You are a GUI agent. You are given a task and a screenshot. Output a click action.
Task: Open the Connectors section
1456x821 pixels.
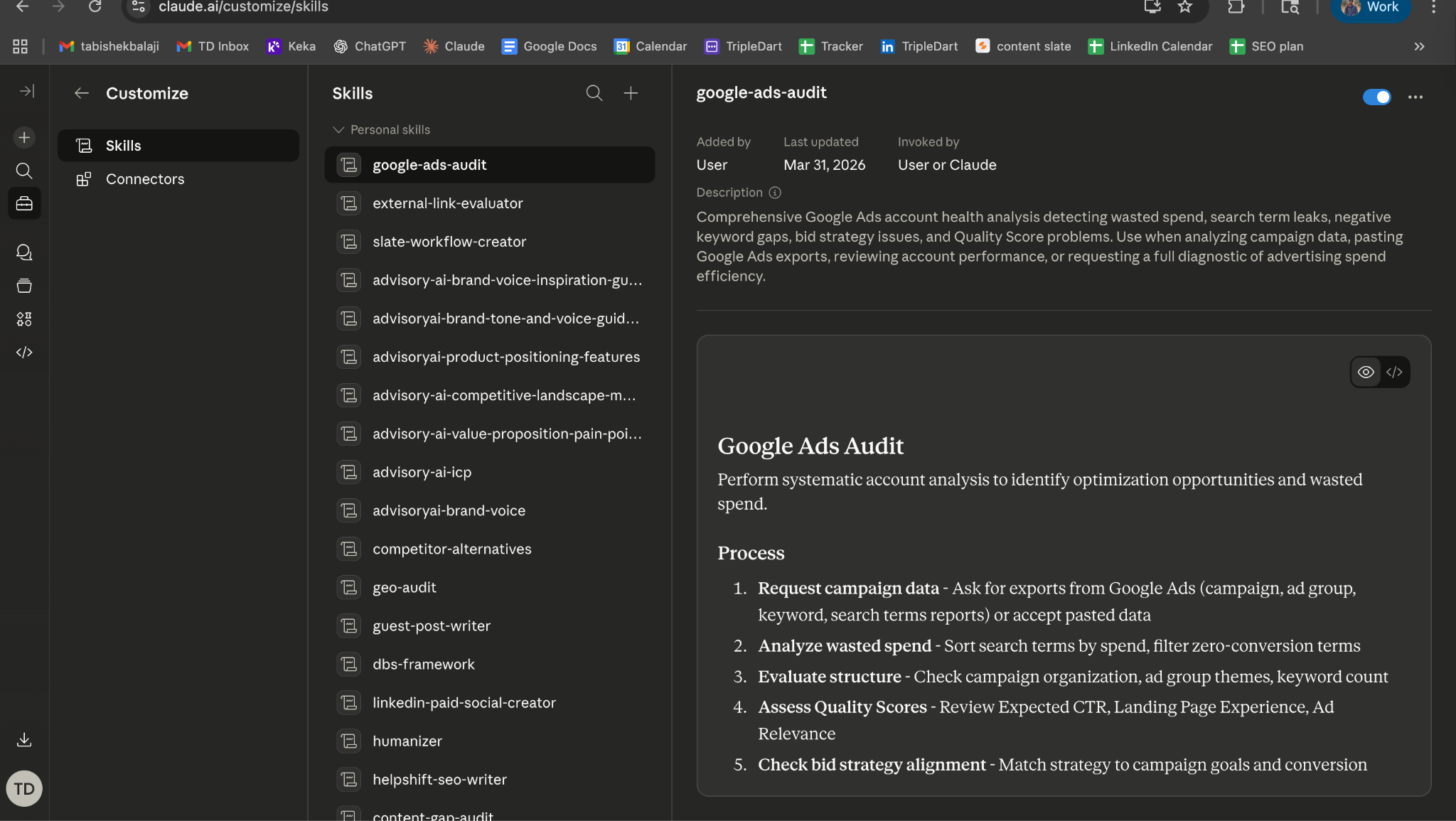tap(144, 179)
